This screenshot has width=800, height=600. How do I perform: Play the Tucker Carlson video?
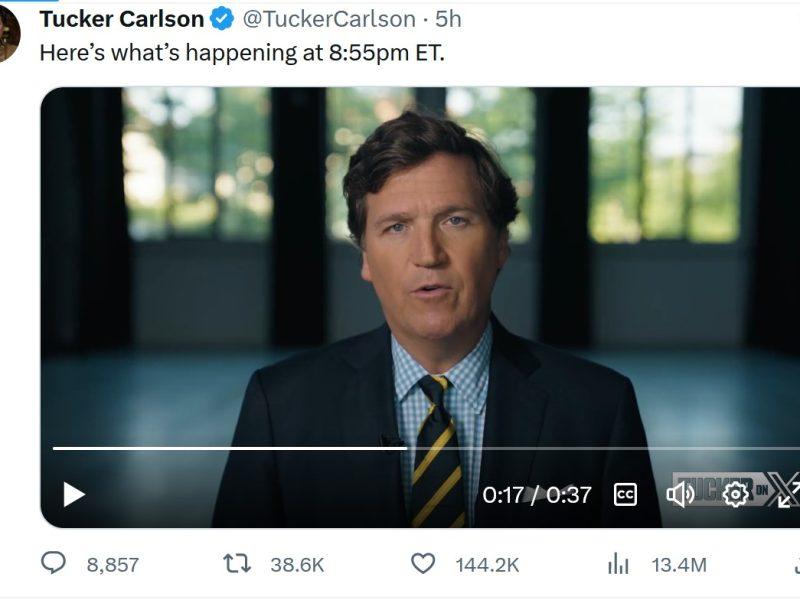tap(74, 494)
